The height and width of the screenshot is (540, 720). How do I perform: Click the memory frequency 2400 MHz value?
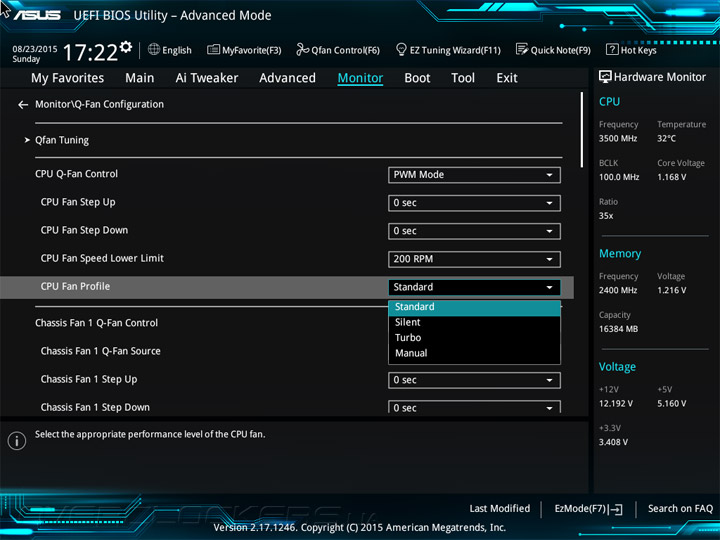[x=618, y=290]
